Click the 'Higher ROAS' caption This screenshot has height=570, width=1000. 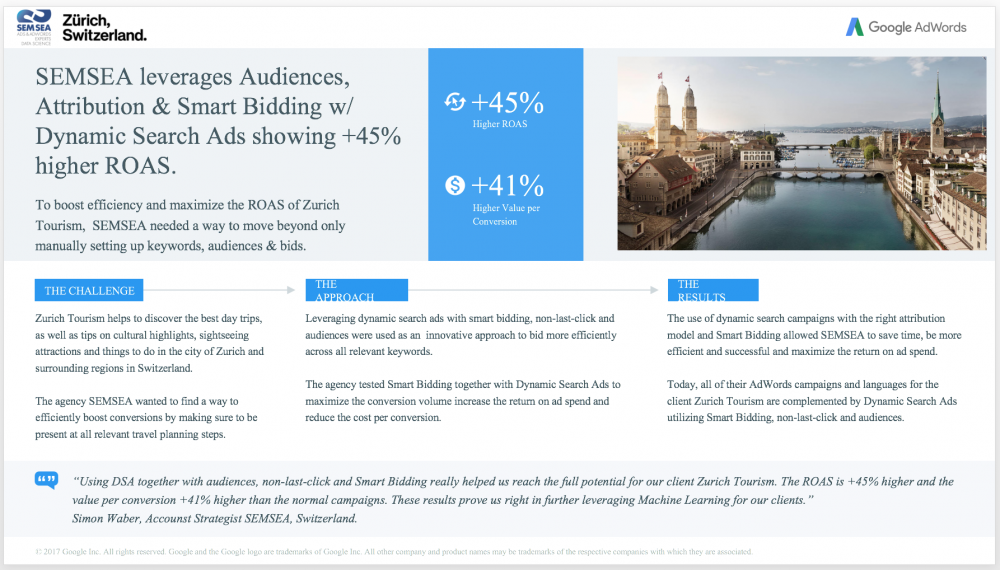pyautogui.click(x=499, y=124)
